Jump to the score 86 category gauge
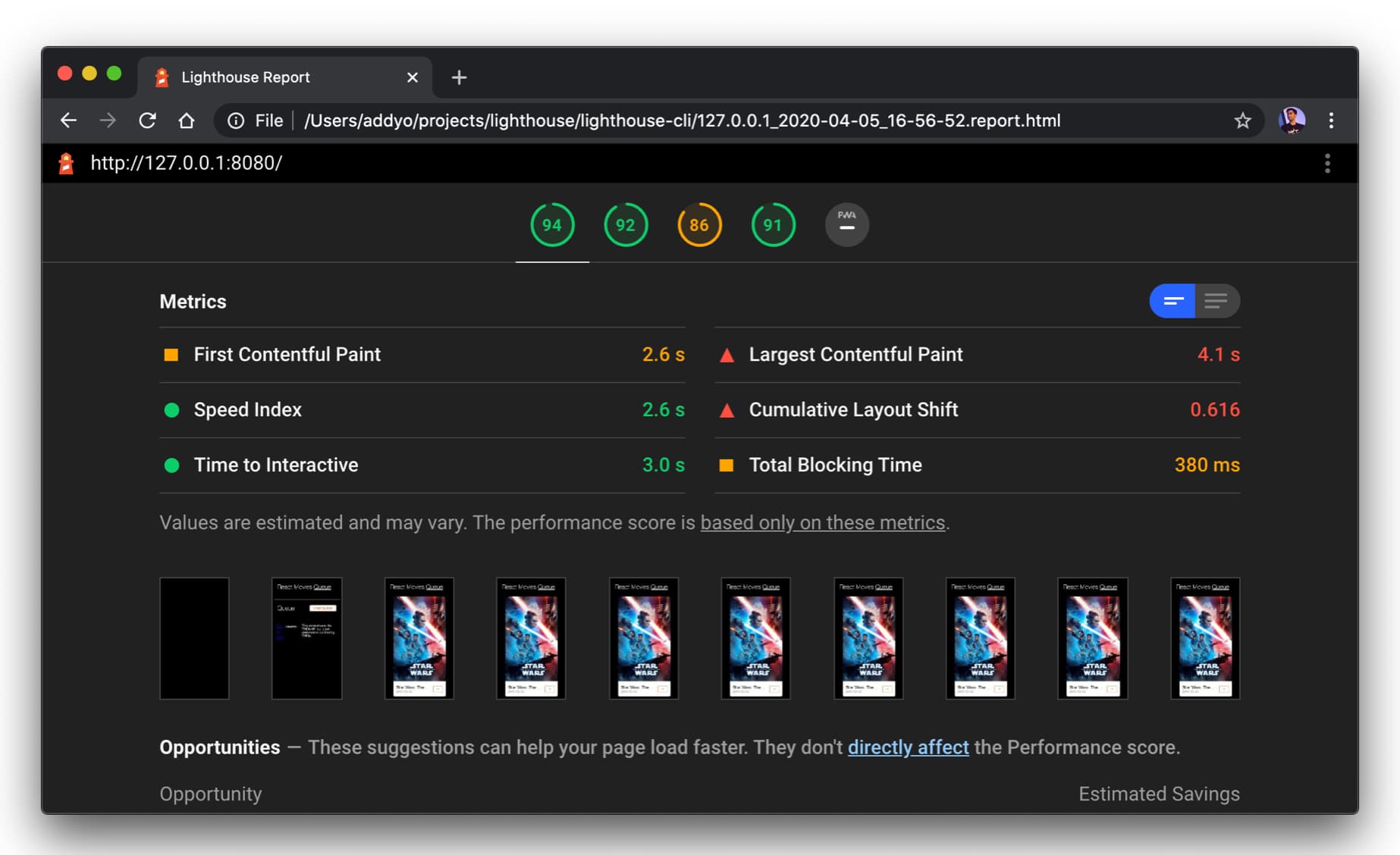The height and width of the screenshot is (855, 1400). (x=698, y=225)
